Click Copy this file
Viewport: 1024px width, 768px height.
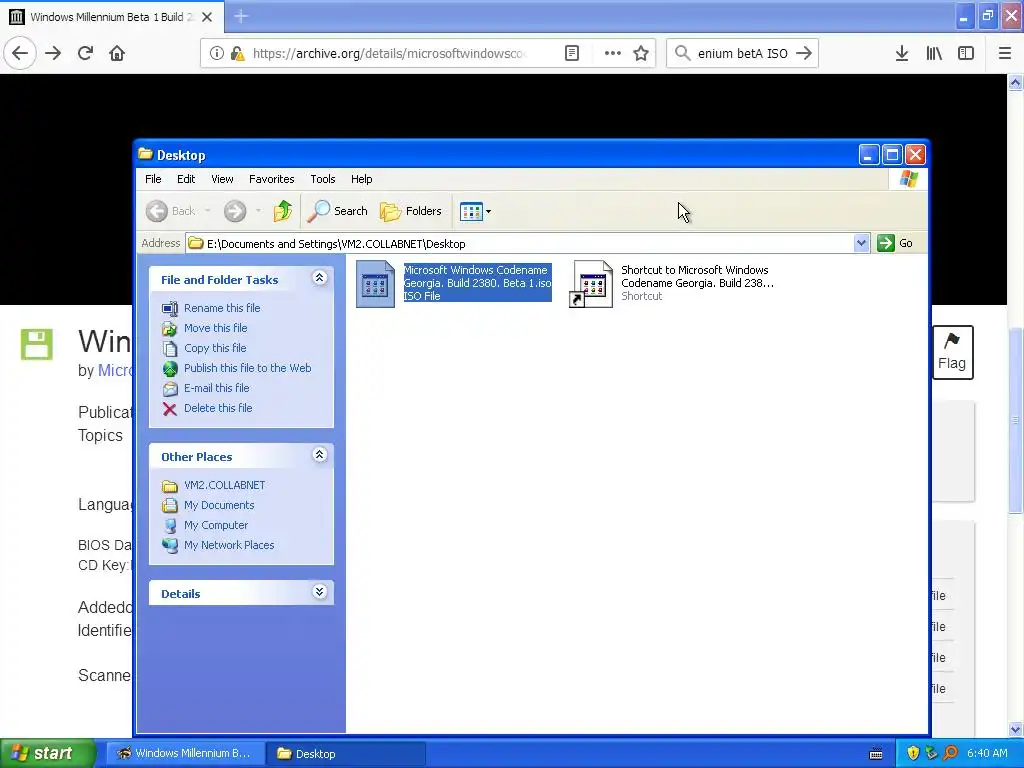point(215,348)
